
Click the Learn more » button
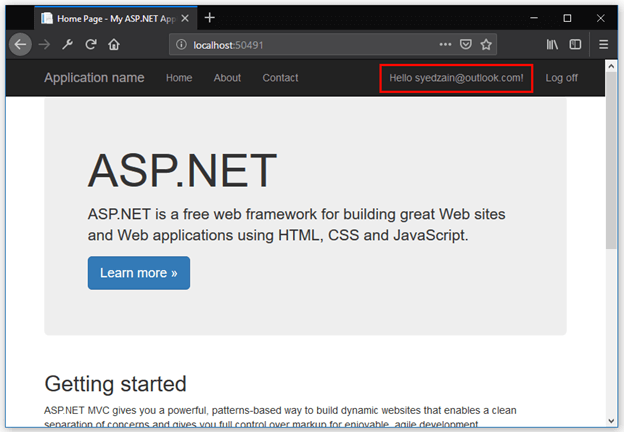[139, 273]
